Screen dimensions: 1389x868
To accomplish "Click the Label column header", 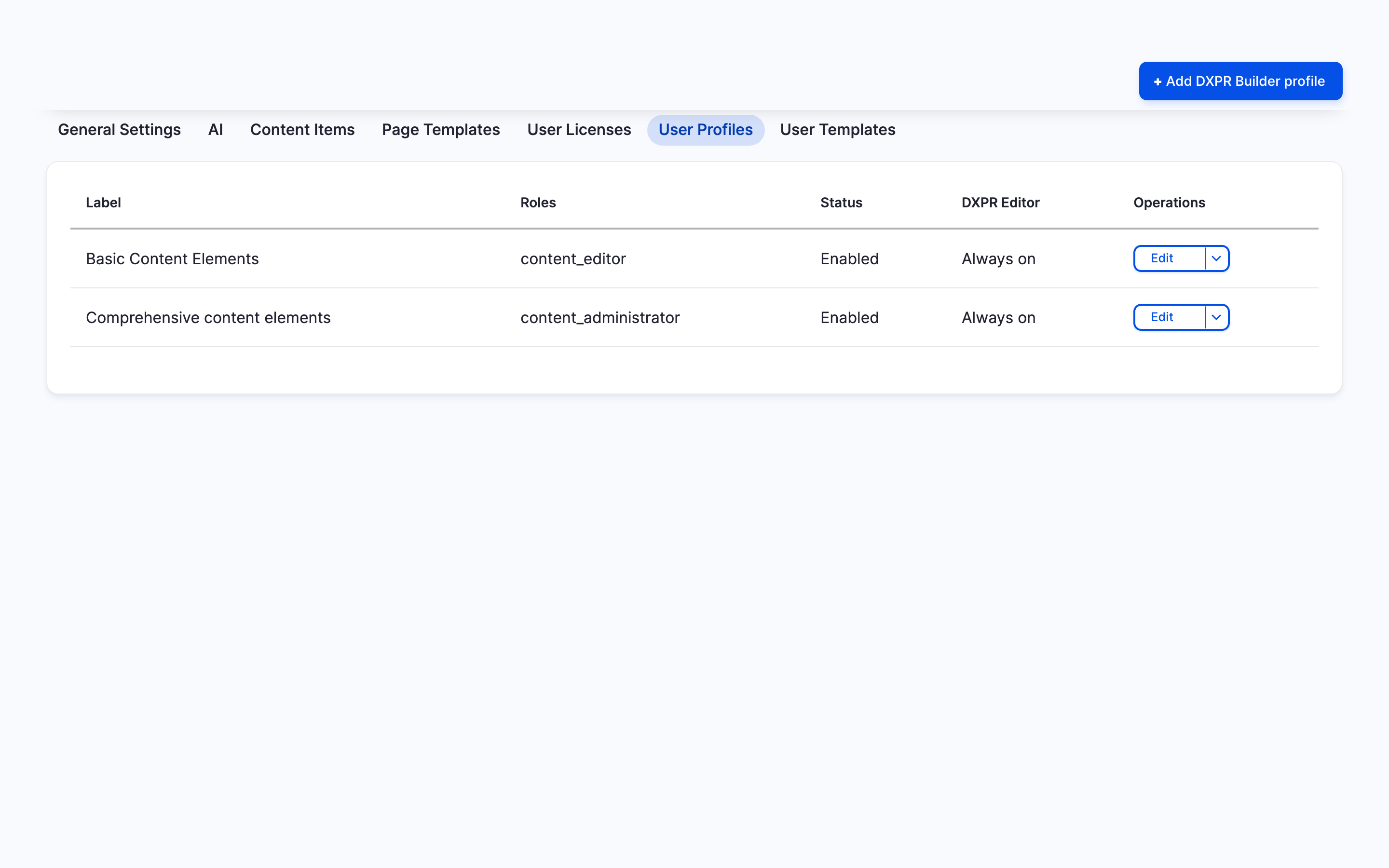I will click(103, 203).
